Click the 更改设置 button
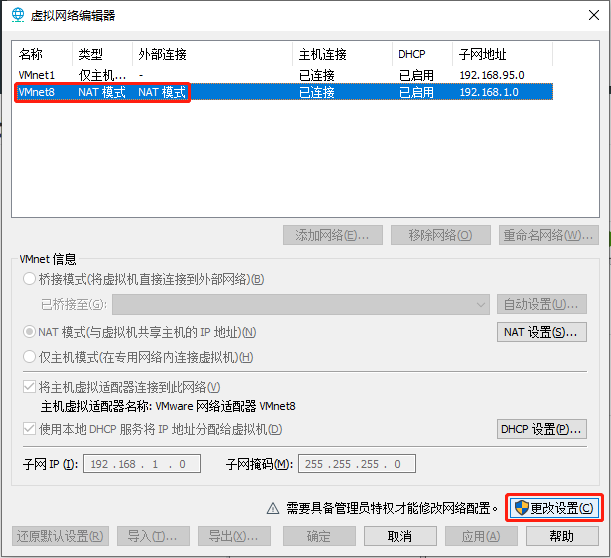Screen dimensions: 611x558 click(554, 508)
